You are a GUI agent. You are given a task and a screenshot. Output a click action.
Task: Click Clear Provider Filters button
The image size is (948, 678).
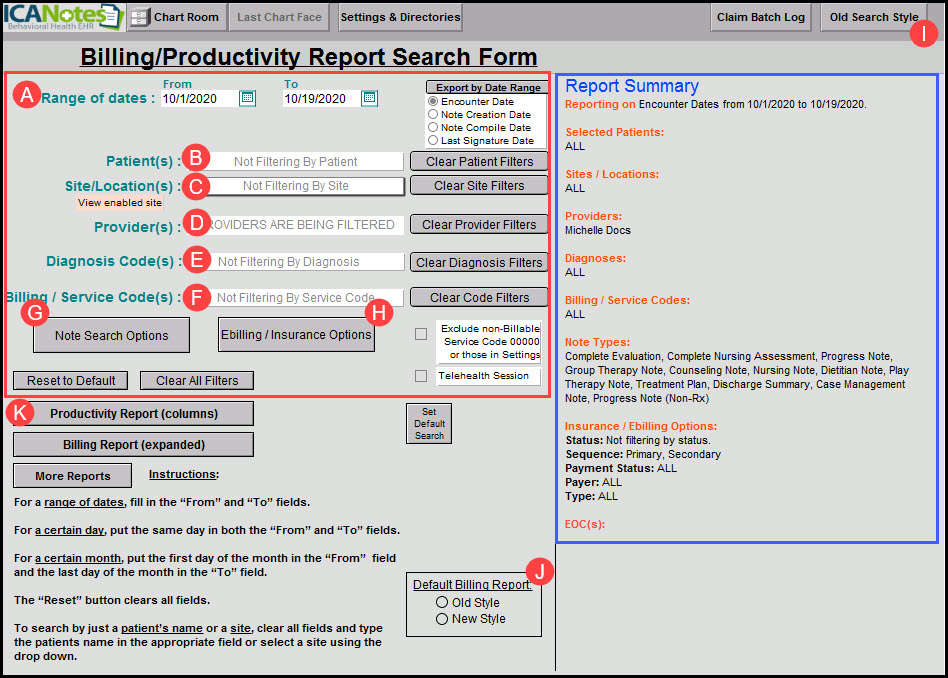[479, 225]
